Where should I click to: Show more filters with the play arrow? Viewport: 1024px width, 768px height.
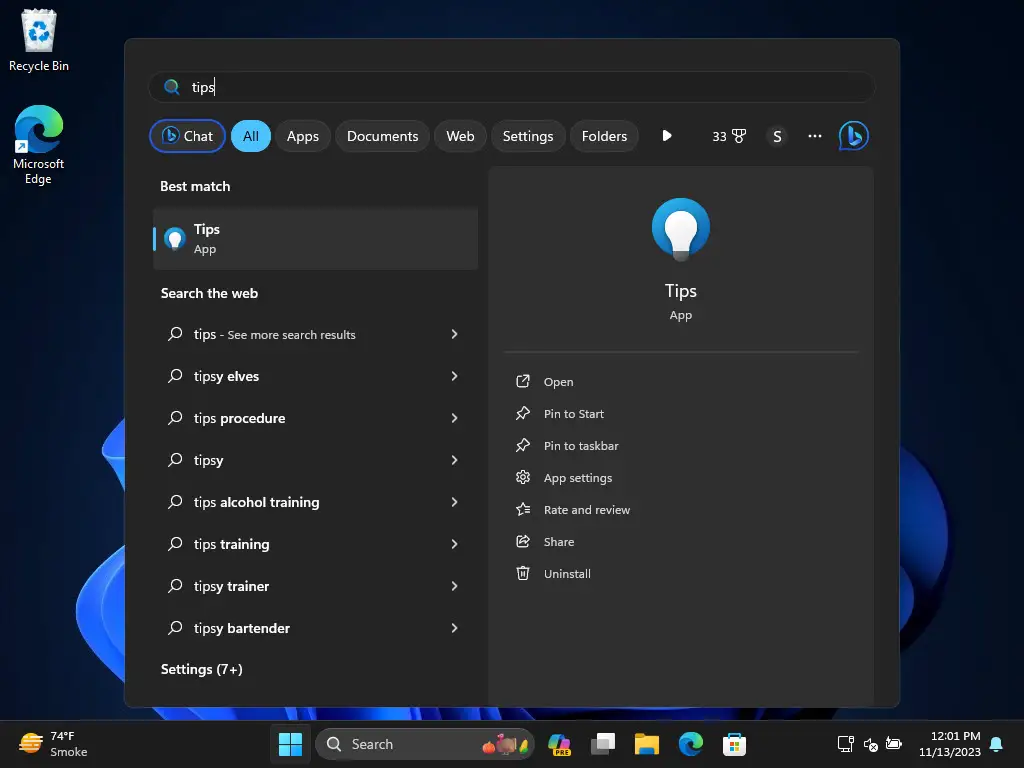666,136
